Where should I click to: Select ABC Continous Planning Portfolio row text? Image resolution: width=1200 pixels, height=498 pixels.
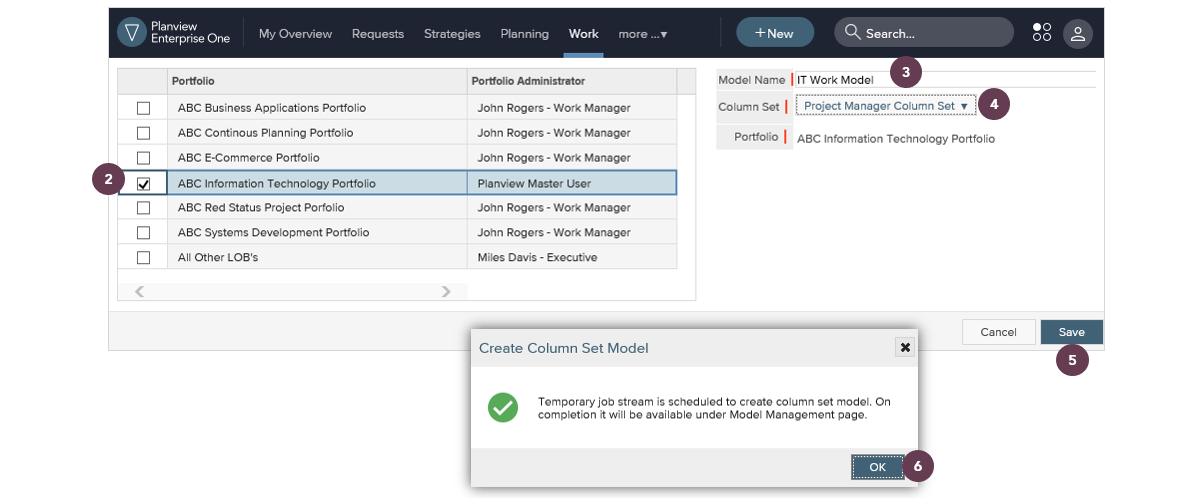click(265, 133)
